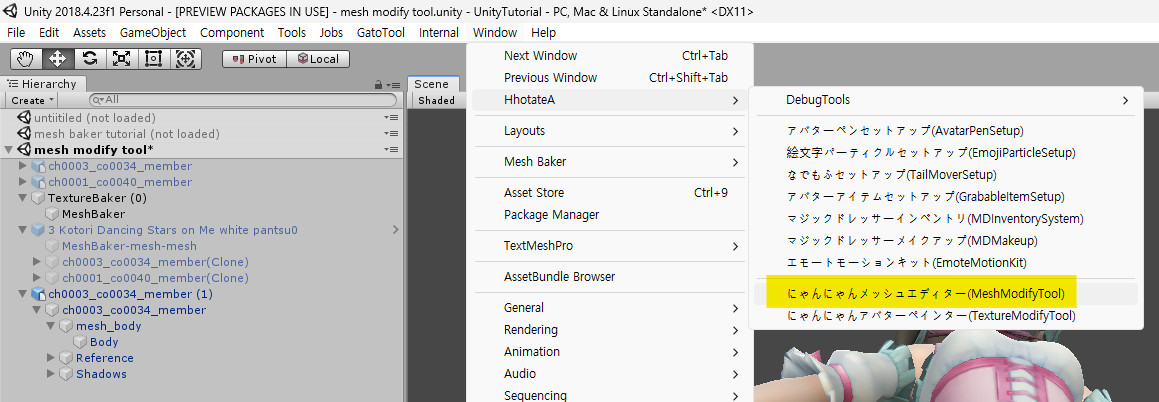1159x402 pixels.
Task: Click the Hierarchy panel lock icon
Action: [378, 85]
